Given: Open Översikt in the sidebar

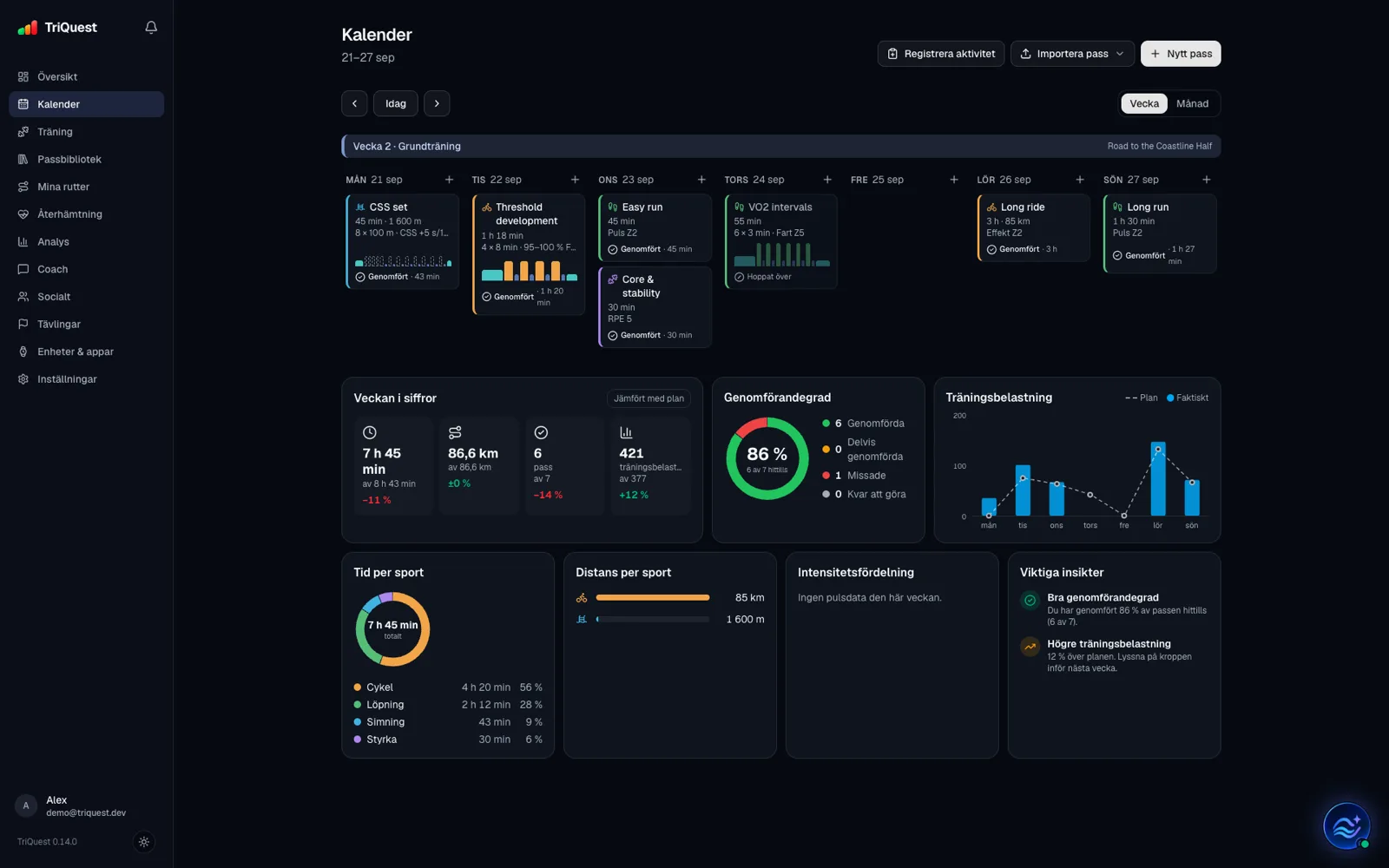Looking at the screenshot, I should coord(86,76).
